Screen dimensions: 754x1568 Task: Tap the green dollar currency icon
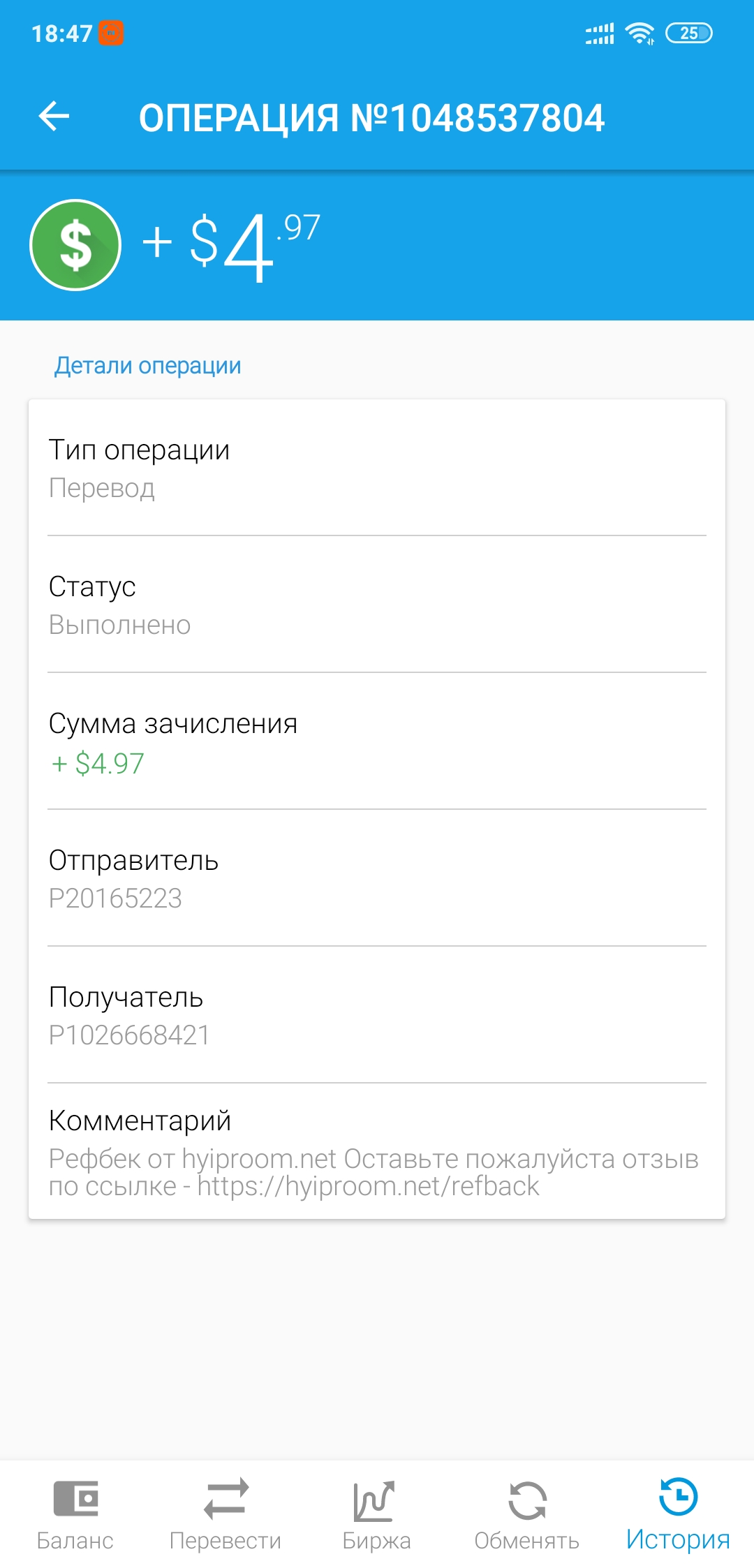tap(75, 245)
